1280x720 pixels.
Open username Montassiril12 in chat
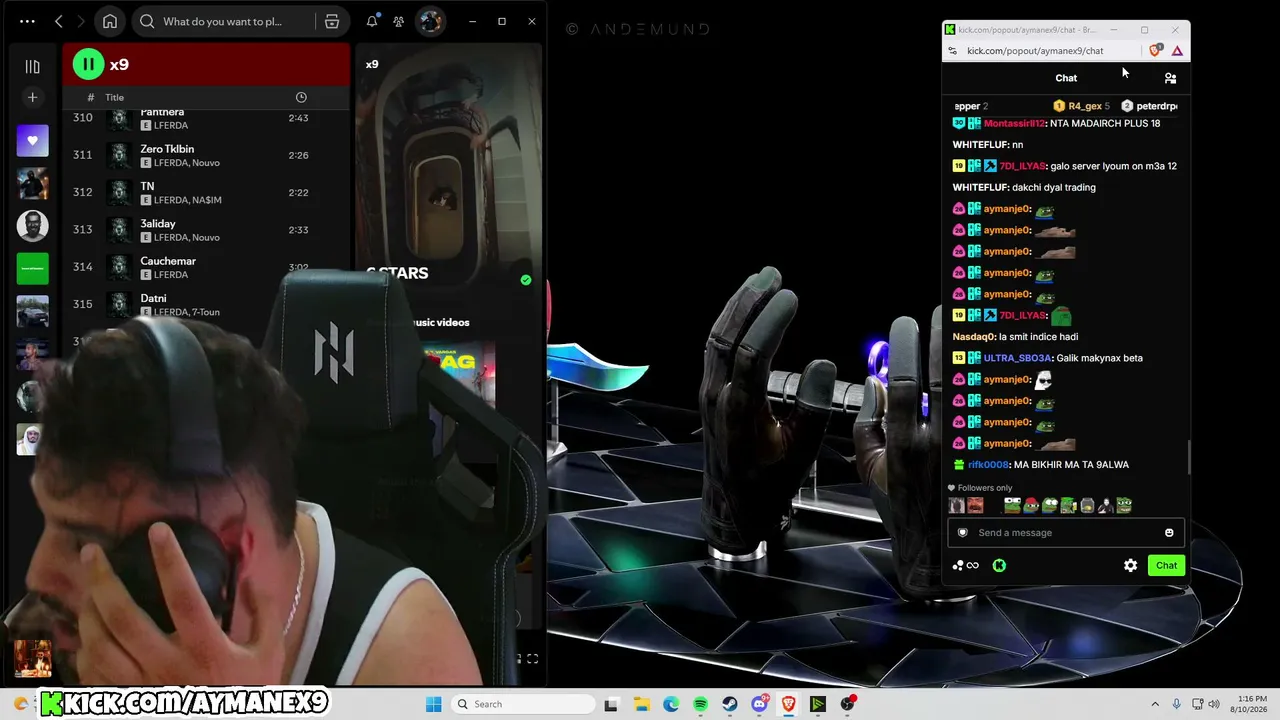pos(1014,123)
